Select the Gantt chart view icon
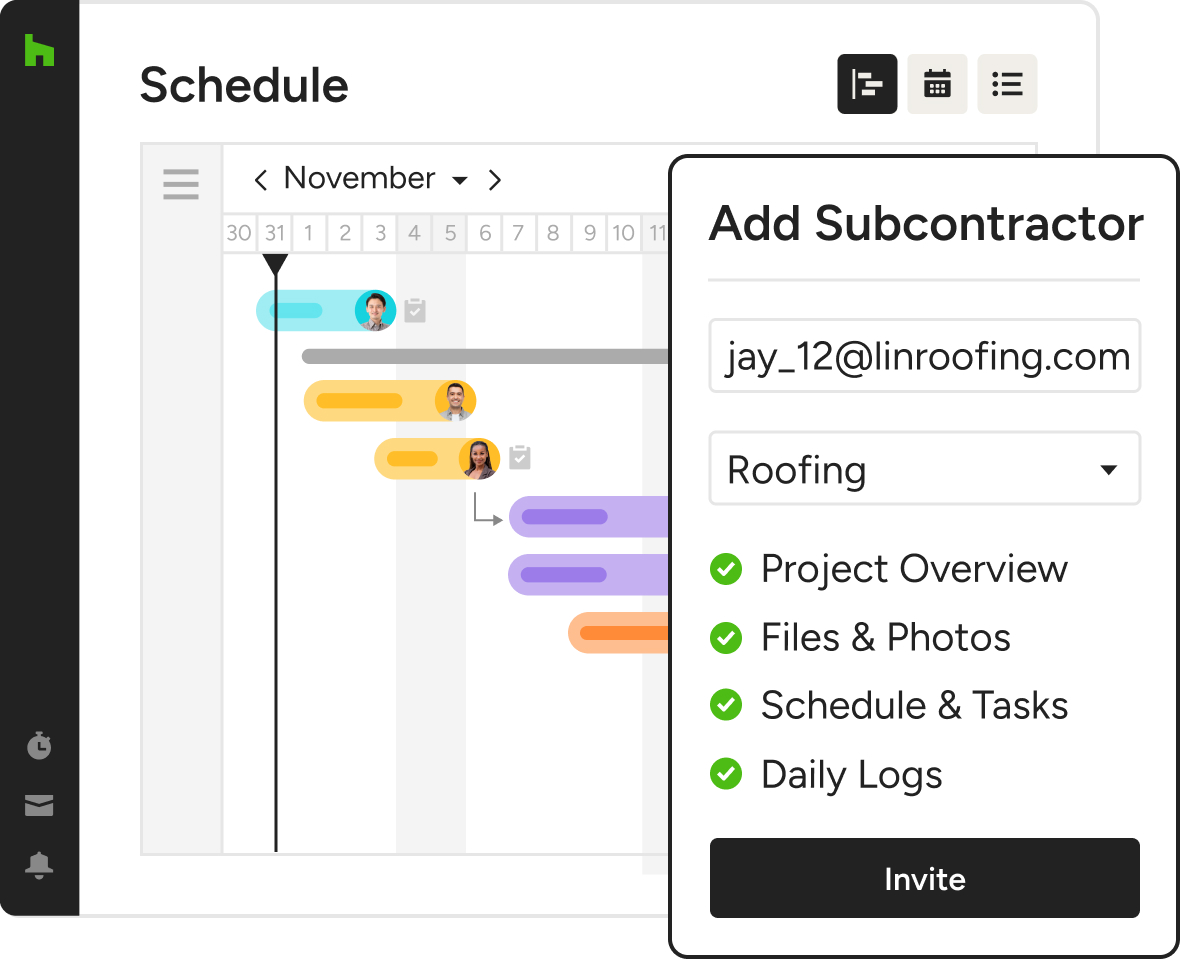Screen dimensions: 1180x960 [x=867, y=84]
